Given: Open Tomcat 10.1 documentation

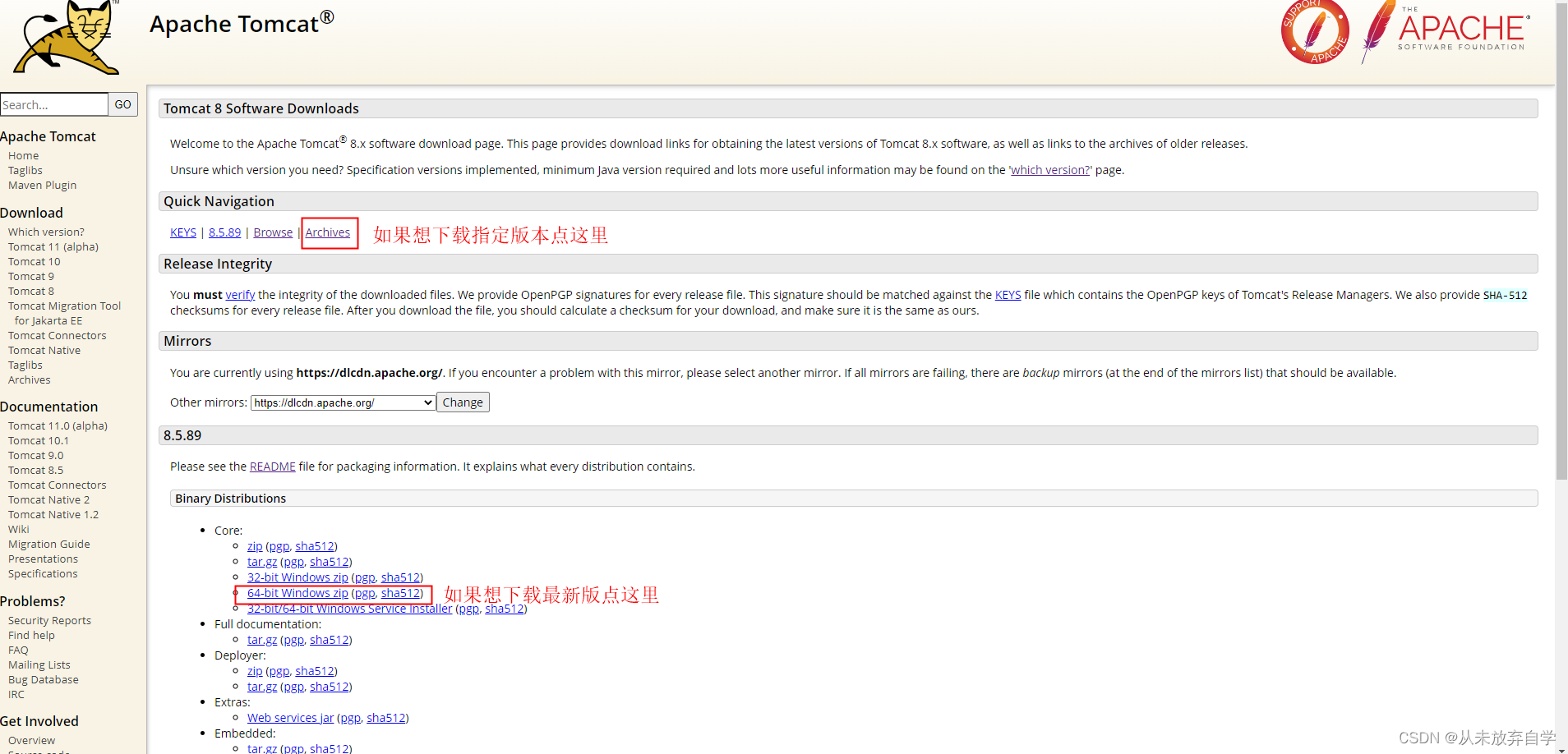Looking at the screenshot, I should [x=39, y=441].
